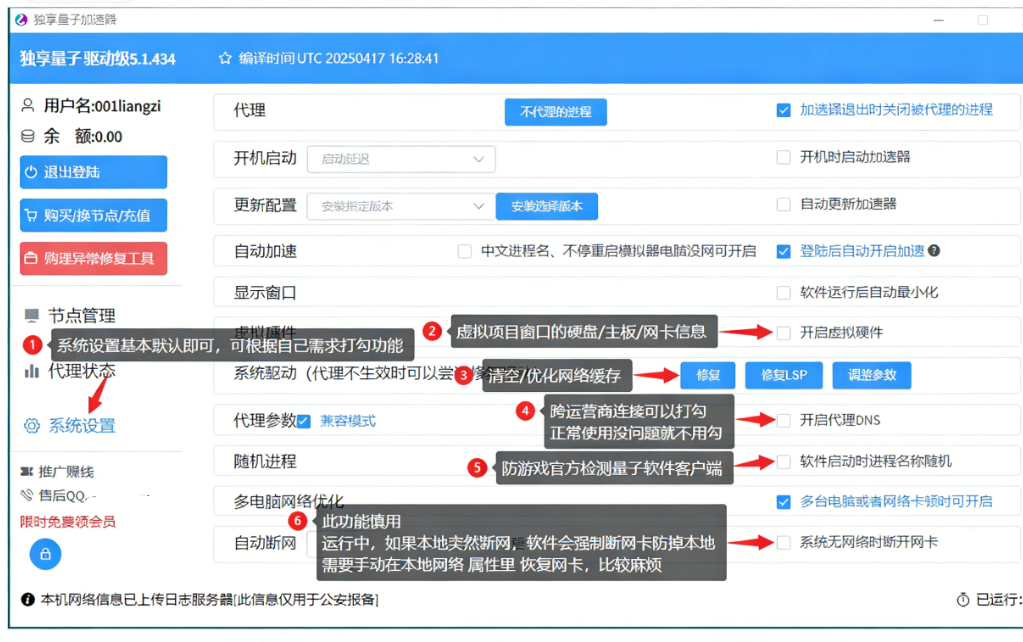Toggle 兼容模式 checkbox

[x=303, y=421]
